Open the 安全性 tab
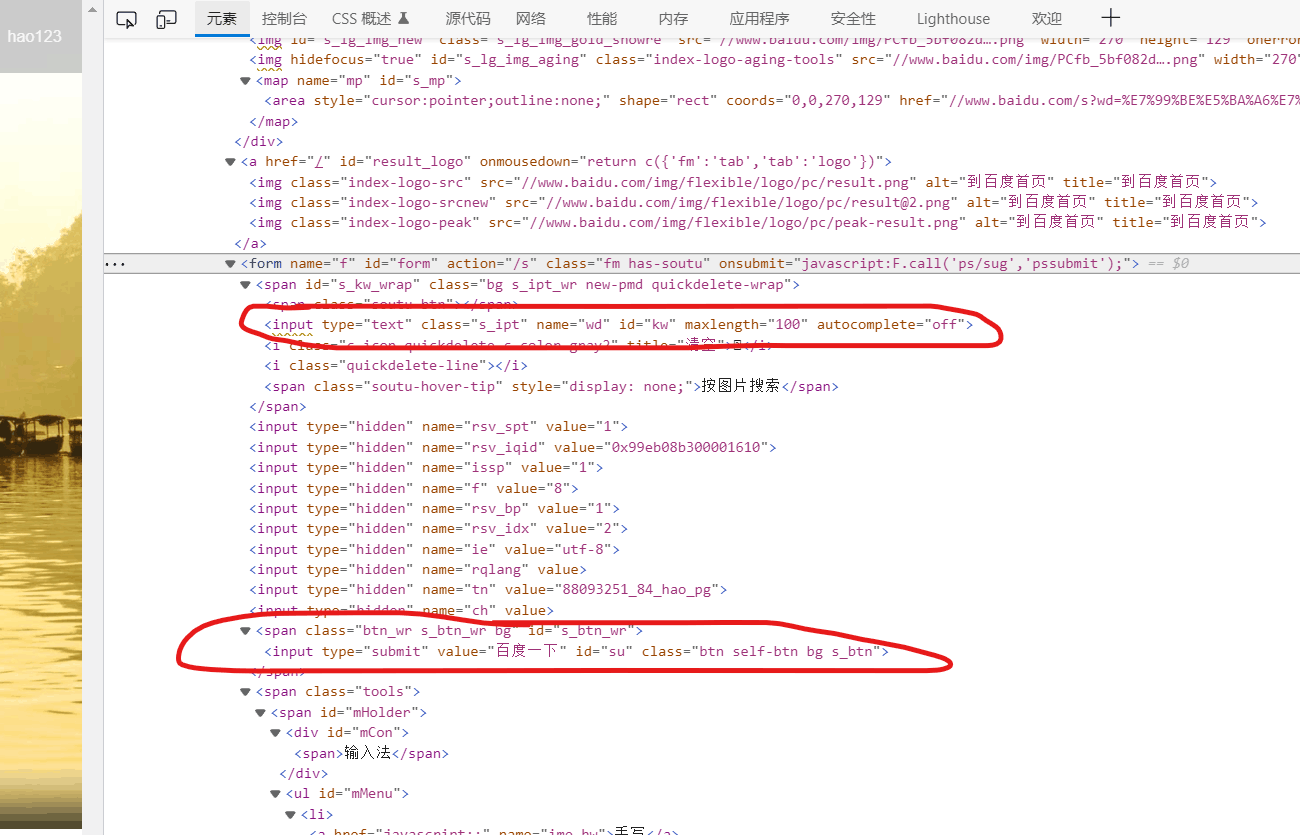 click(x=853, y=19)
